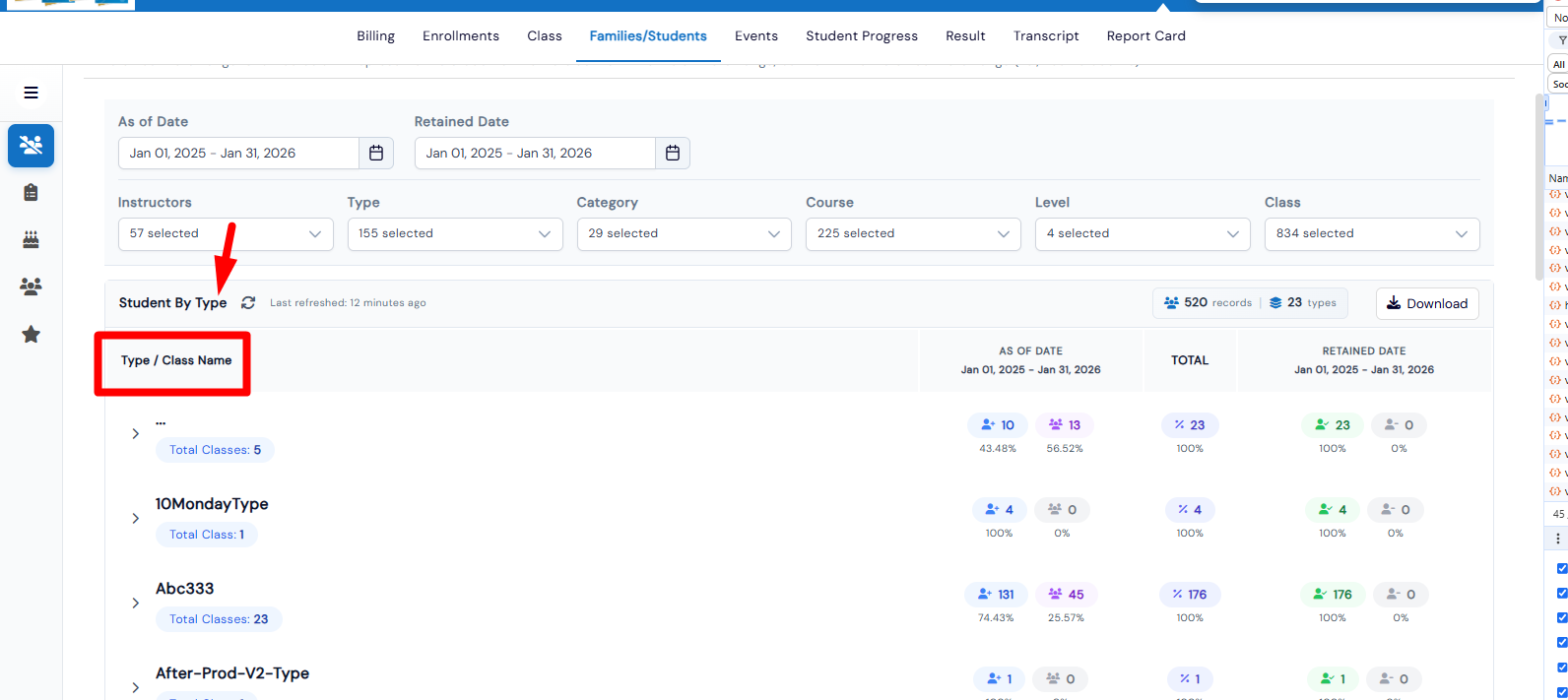Click the Type / Class Name column header
The height and width of the screenshot is (700, 1568).
click(176, 360)
